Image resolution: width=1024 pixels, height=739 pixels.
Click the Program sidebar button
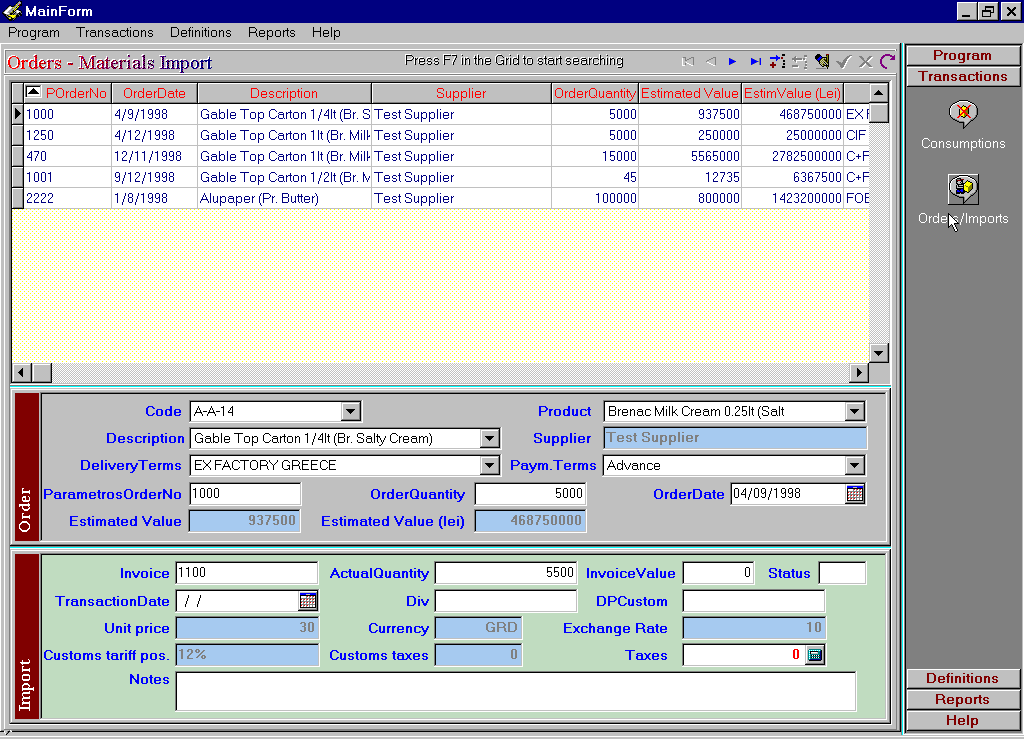(962, 56)
